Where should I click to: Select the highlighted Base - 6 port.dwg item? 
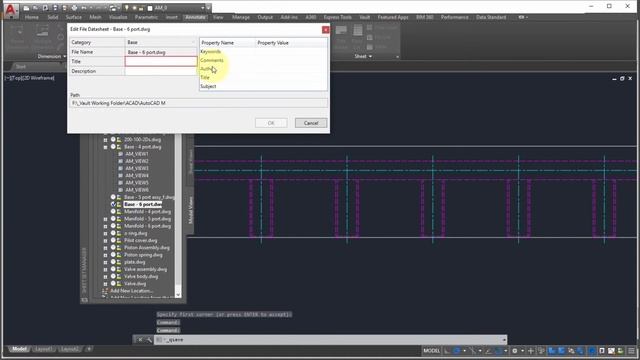tap(143, 204)
